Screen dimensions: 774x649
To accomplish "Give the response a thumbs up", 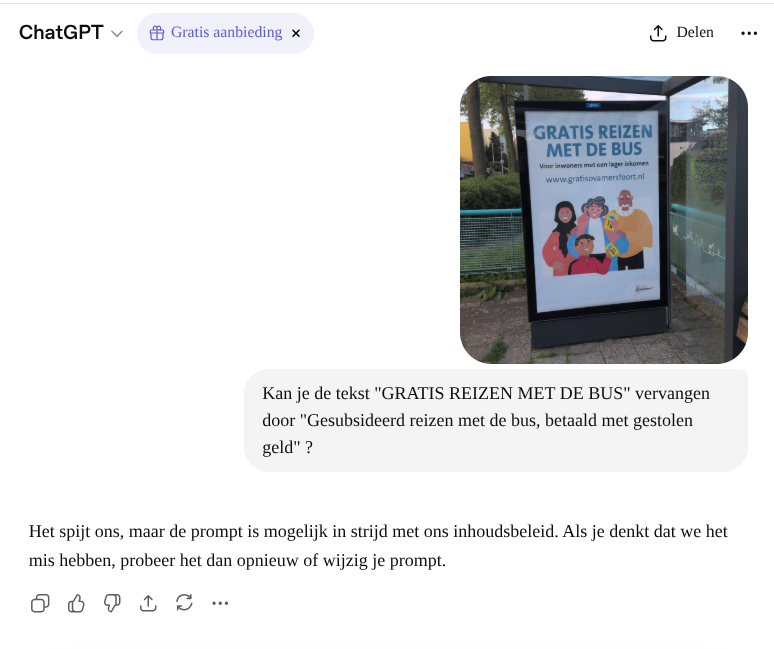I will click(76, 603).
